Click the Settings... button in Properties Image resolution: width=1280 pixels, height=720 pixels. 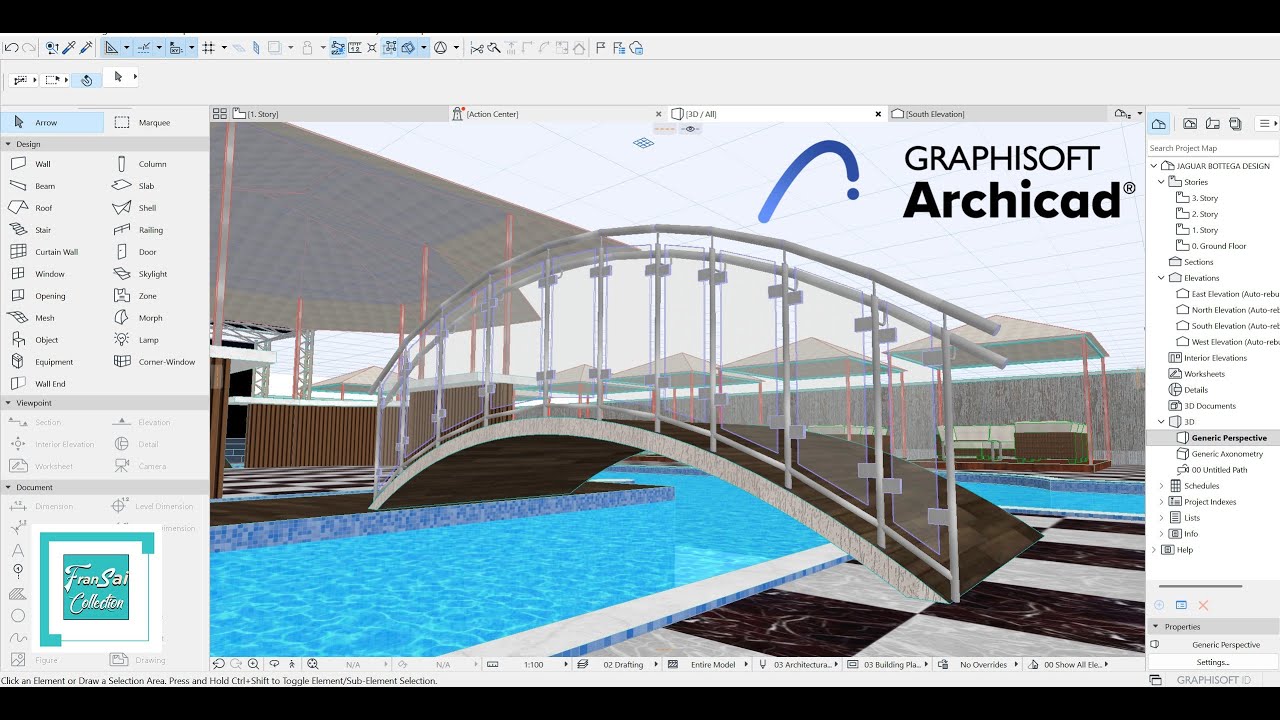pyautogui.click(x=1213, y=662)
